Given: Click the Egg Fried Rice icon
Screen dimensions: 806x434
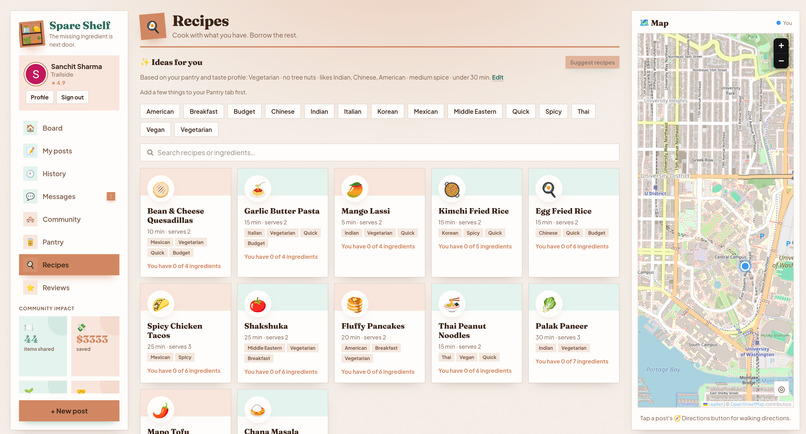Looking at the screenshot, I should click(548, 189).
